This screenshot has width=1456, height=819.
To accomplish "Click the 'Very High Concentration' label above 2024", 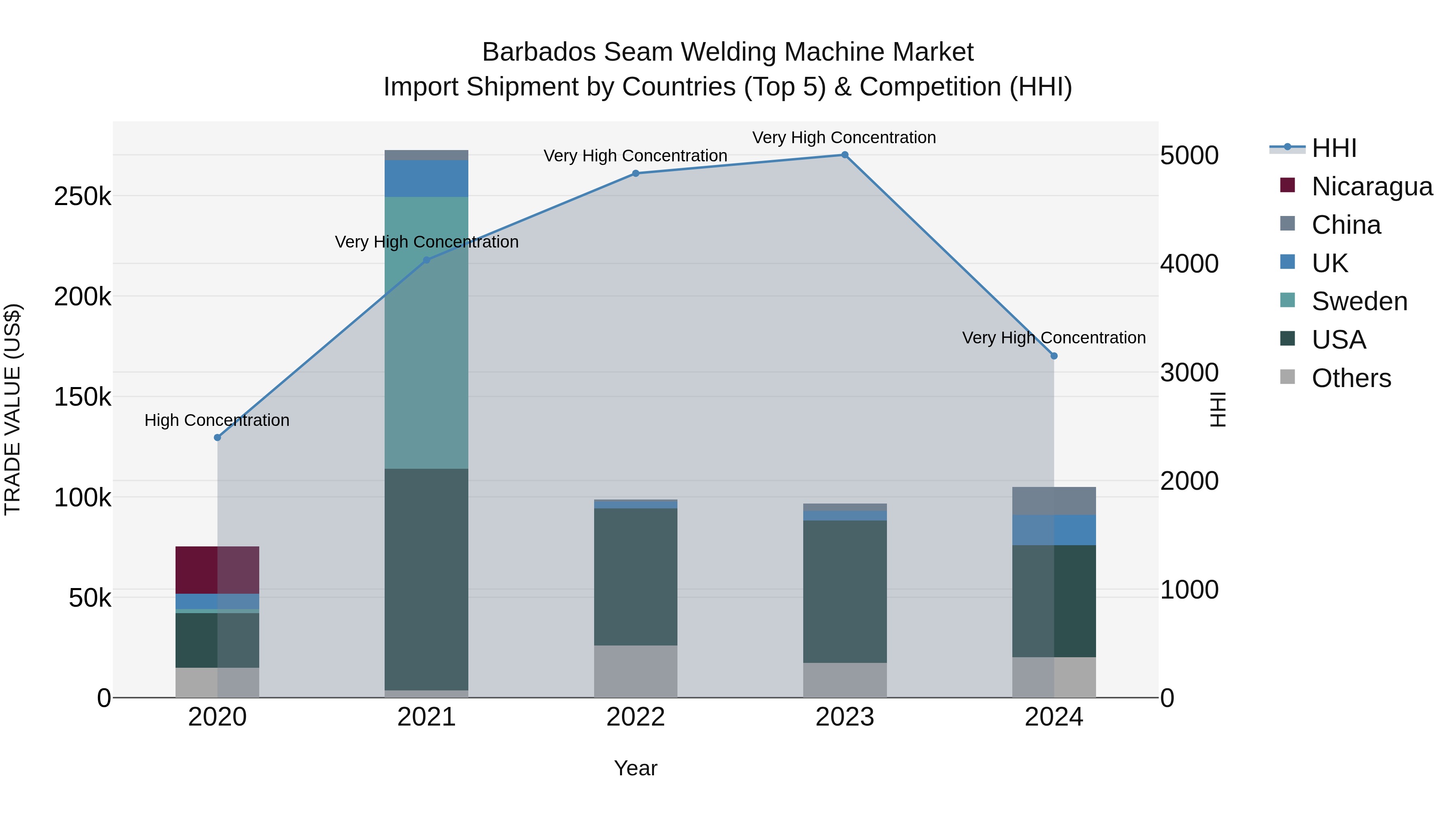I will pyautogui.click(x=1054, y=337).
